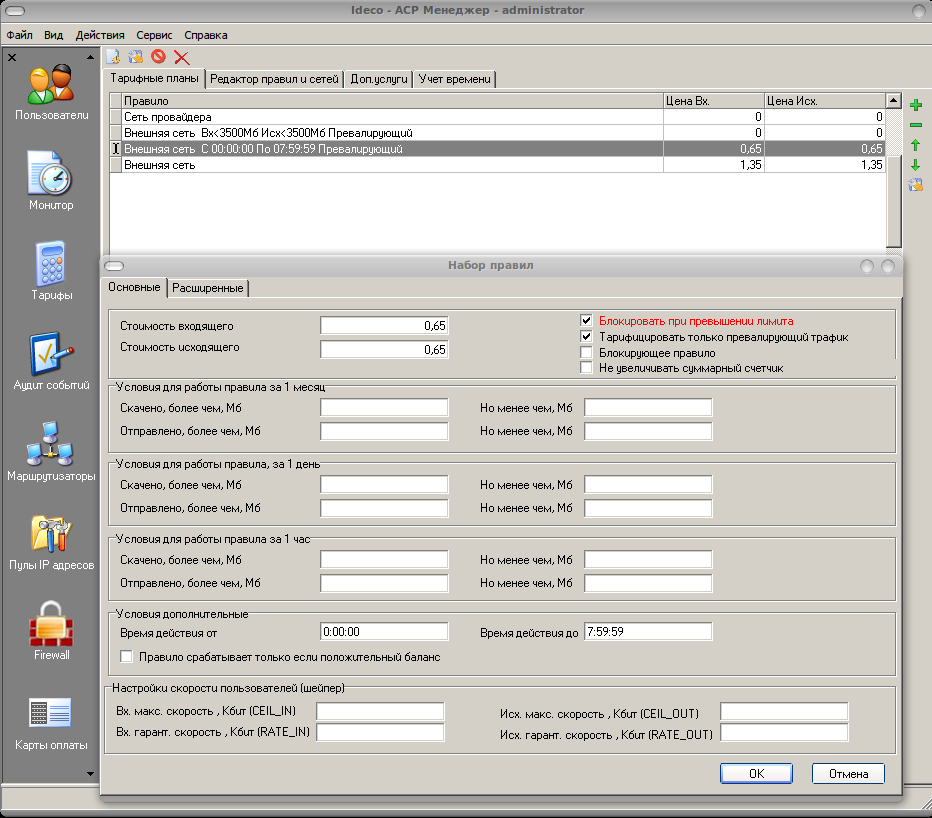Move rule down with green down arrow
This screenshot has height=818, width=932.
[915, 165]
